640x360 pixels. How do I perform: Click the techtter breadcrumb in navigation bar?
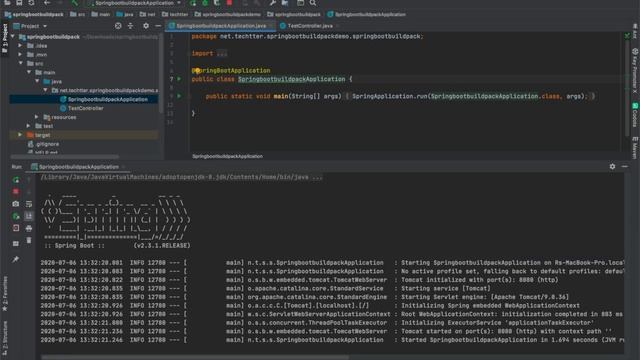pyautogui.click(x=175, y=14)
